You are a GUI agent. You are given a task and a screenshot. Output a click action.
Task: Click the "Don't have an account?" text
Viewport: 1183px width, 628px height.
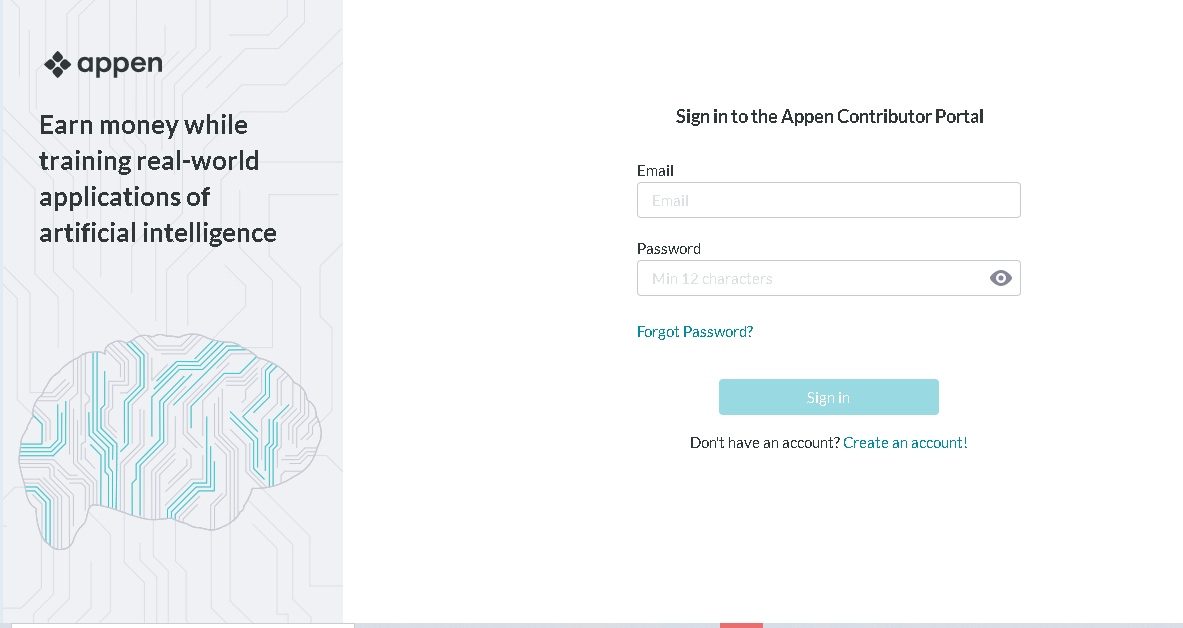(x=764, y=442)
